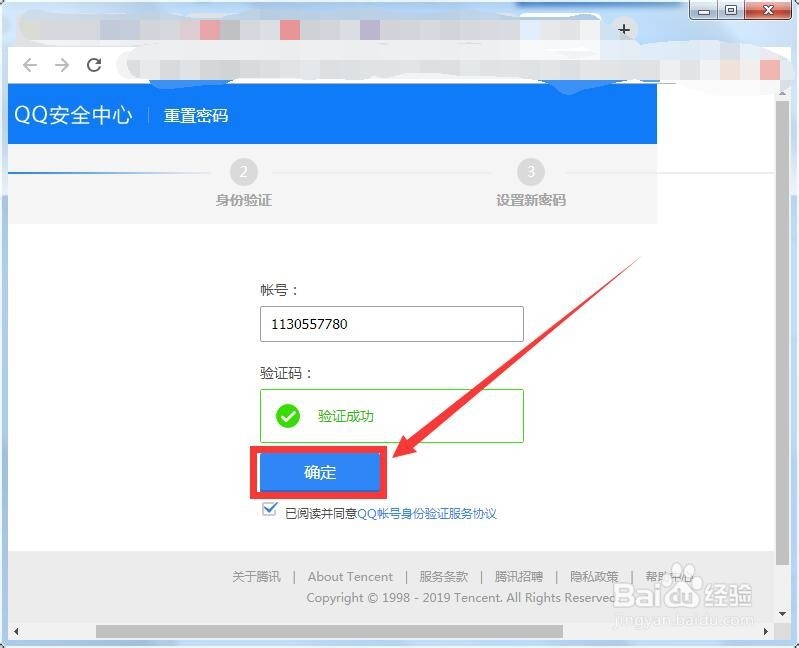Click the scroll right arrow
The width and height of the screenshot is (799, 648).
765,632
